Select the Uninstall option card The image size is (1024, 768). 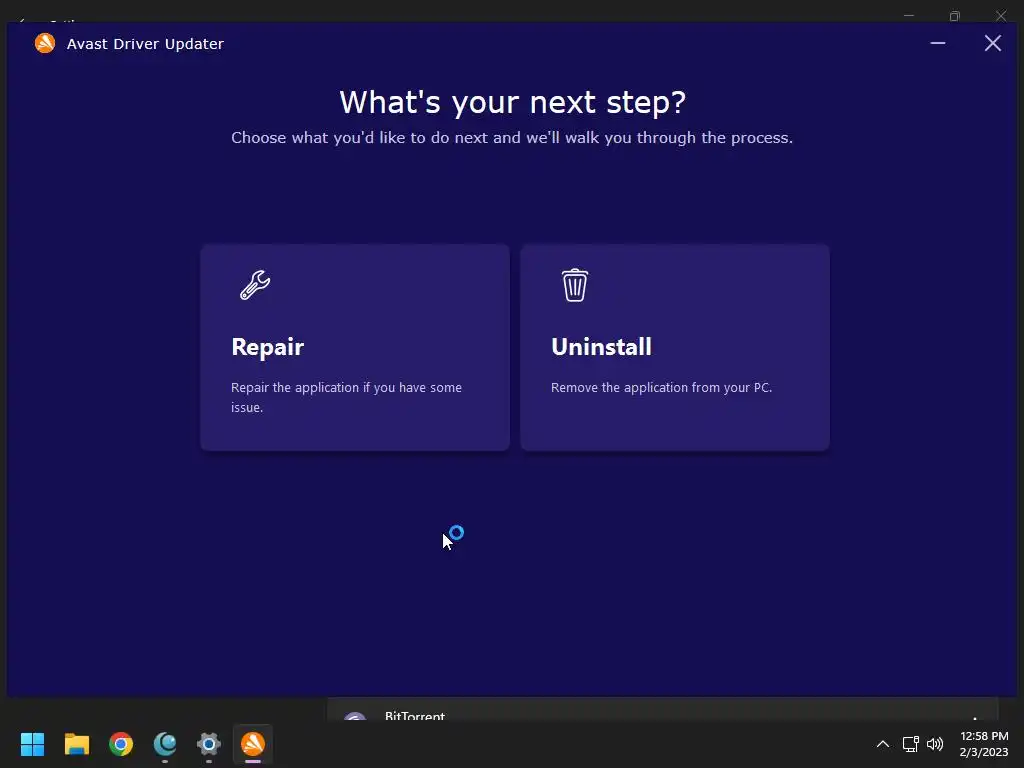pos(675,347)
